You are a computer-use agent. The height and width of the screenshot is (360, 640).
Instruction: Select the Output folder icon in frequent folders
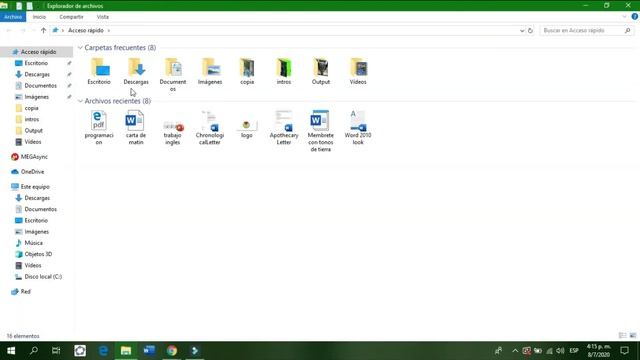(321, 68)
